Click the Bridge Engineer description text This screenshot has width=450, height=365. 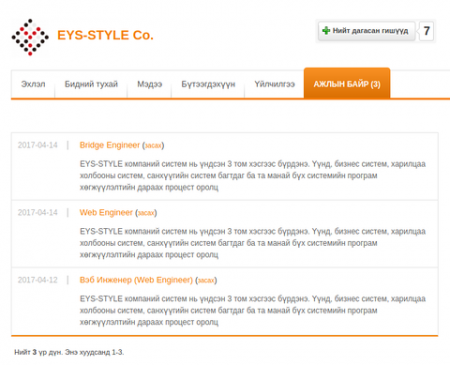(x=252, y=176)
